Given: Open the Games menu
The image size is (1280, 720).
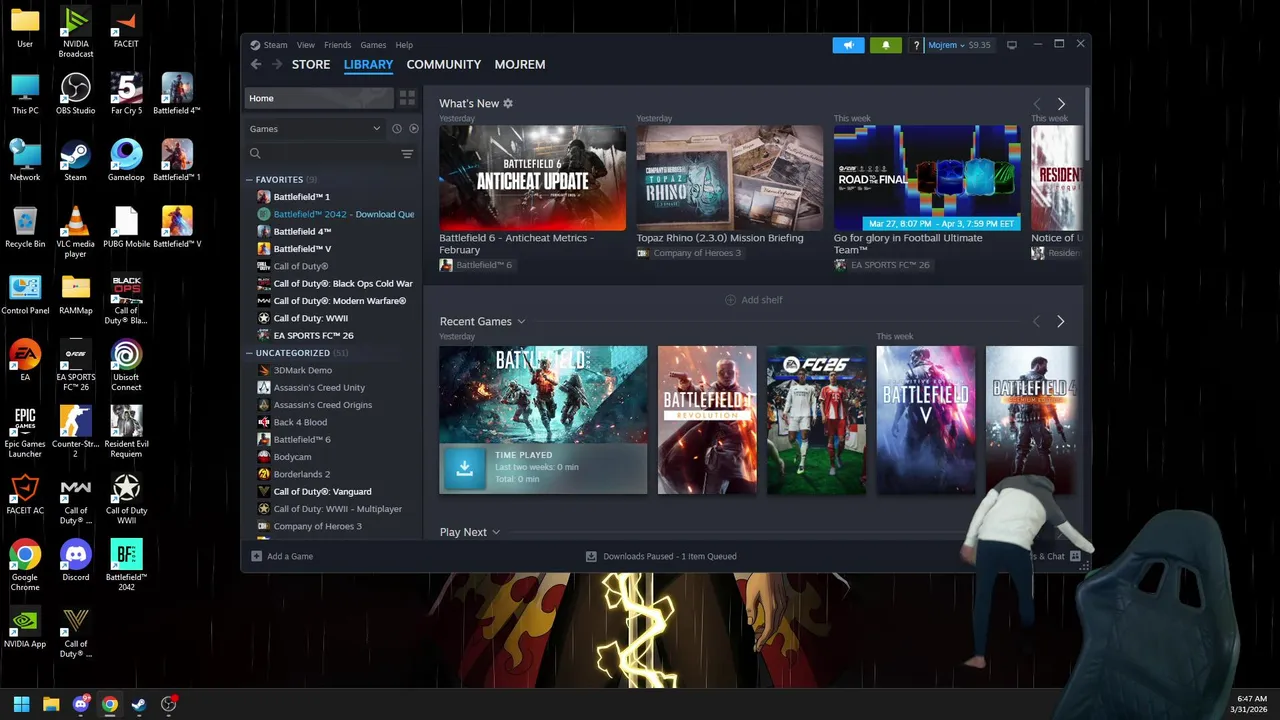Looking at the screenshot, I should click(373, 45).
